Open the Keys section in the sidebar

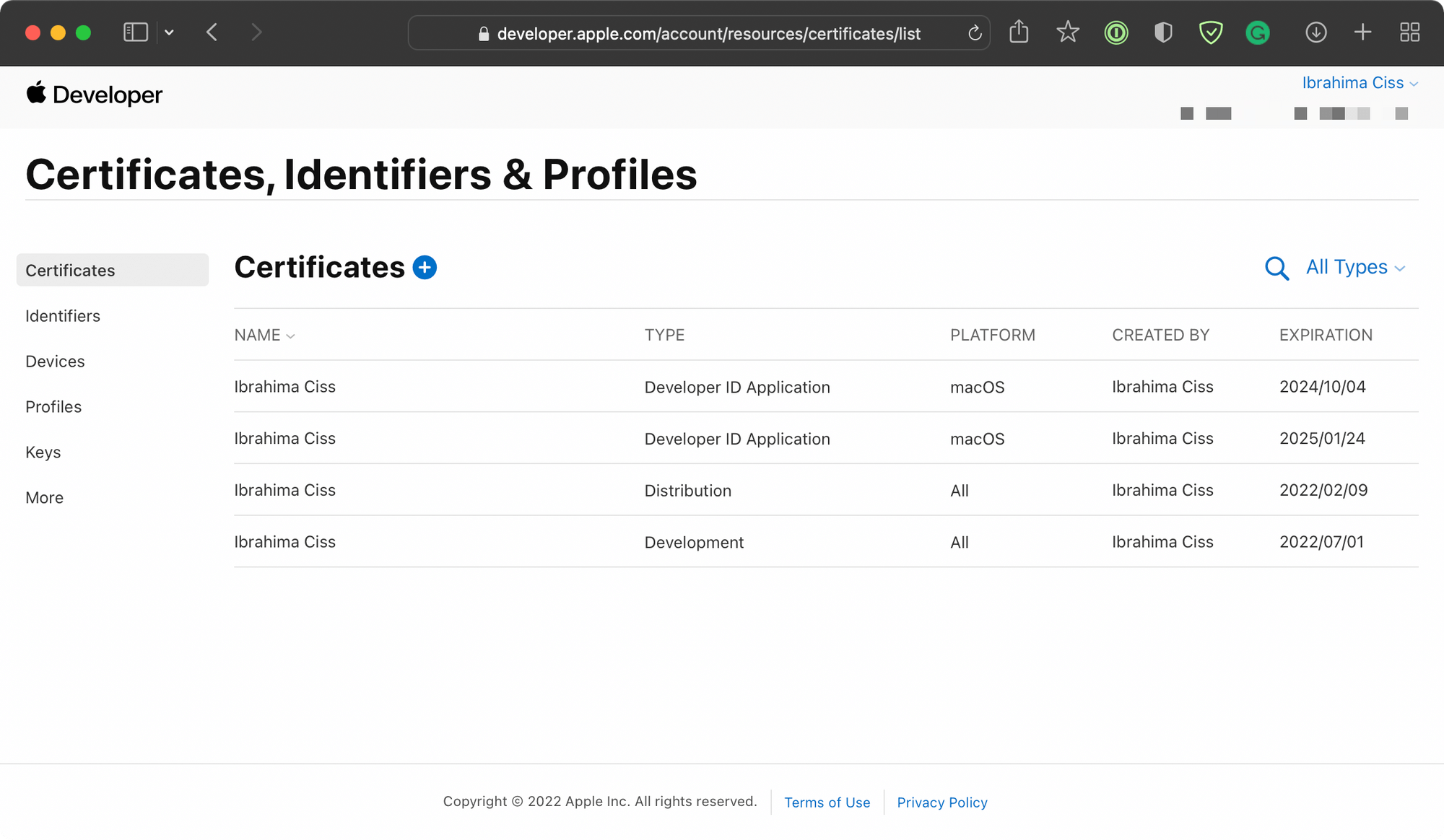click(x=43, y=452)
